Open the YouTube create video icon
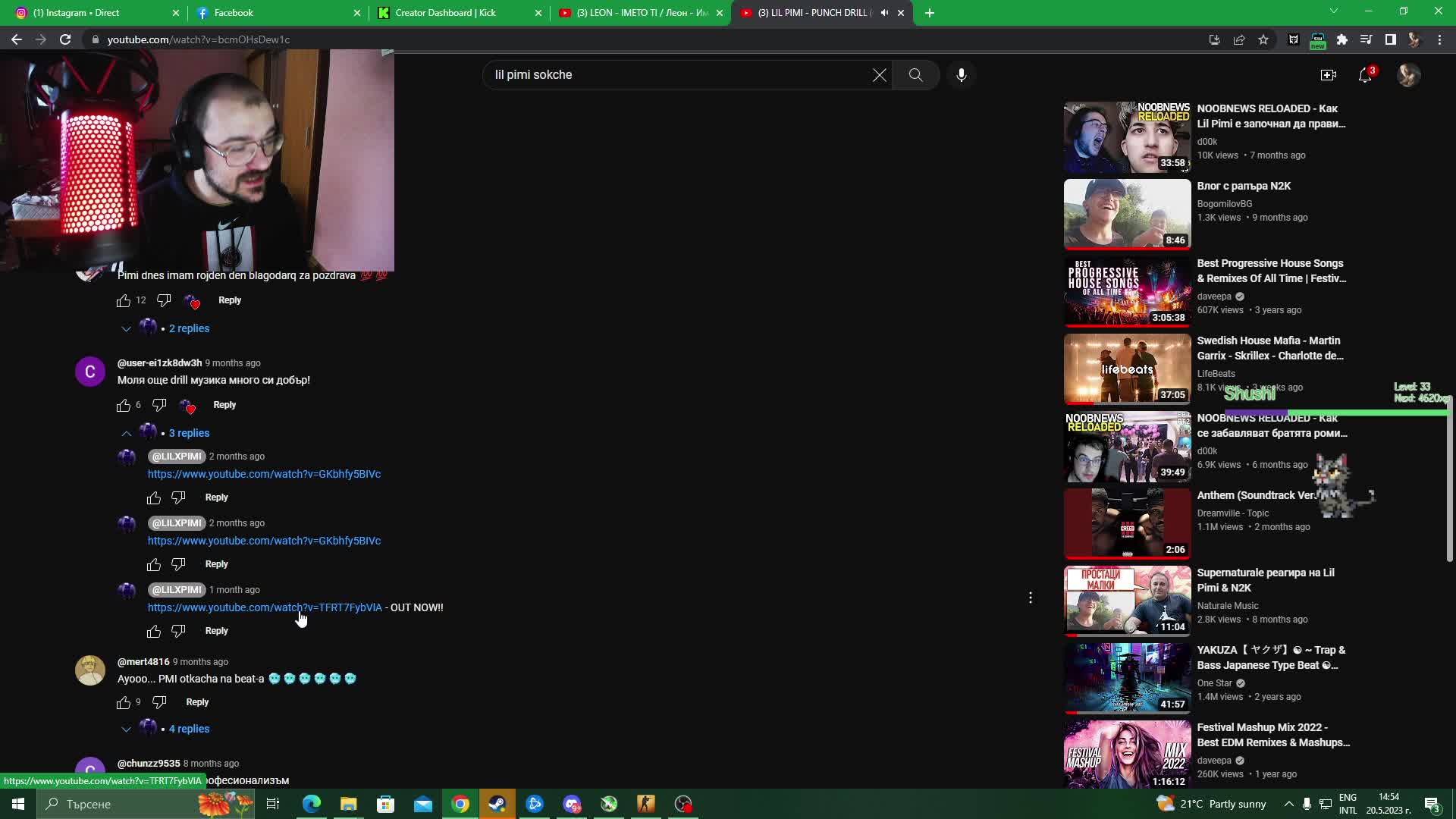Screen dimensions: 1456x819 [x=1328, y=75]
